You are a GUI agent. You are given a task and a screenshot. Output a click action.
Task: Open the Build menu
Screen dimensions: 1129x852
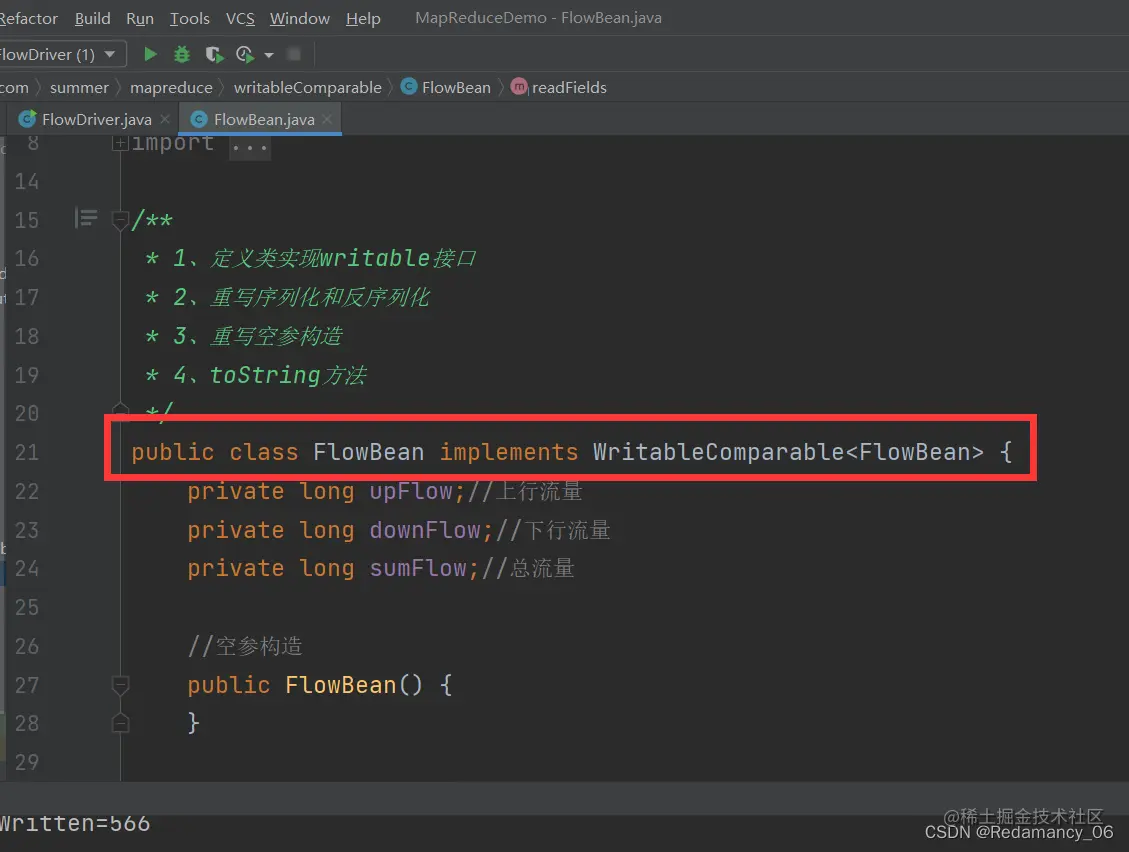[x=93, y=18]
